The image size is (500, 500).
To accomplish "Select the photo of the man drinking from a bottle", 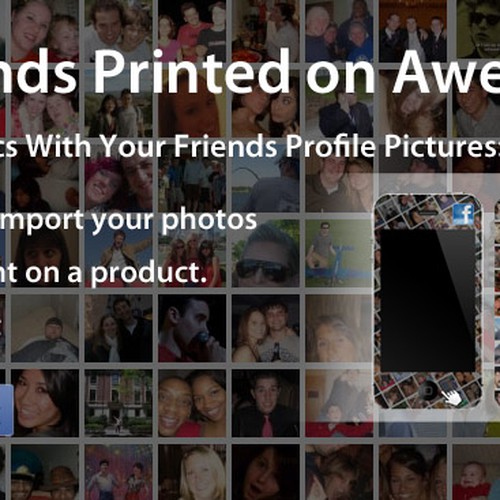I will click(192, 328).
